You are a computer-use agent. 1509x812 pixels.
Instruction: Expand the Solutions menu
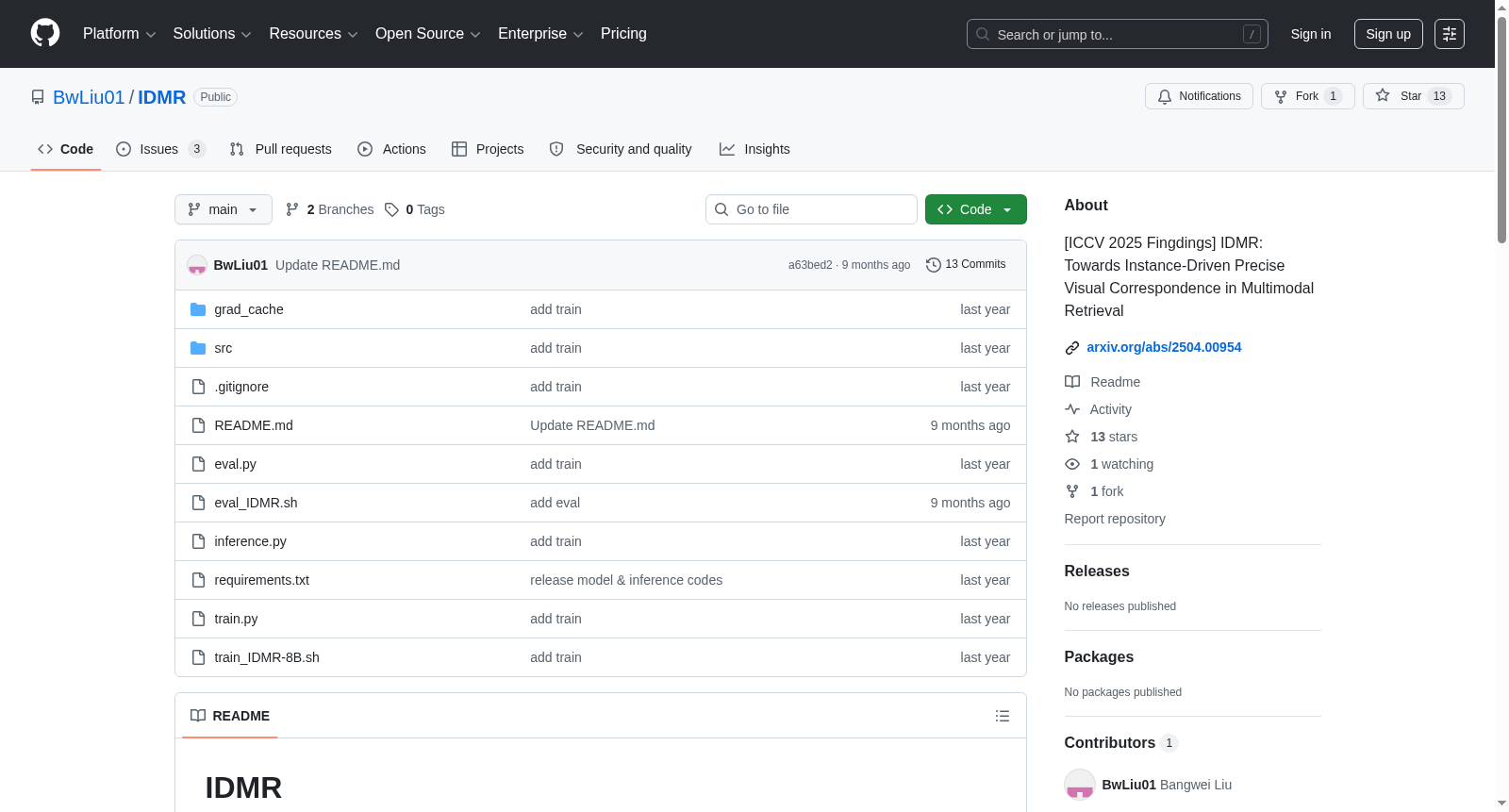pos(212,34)
